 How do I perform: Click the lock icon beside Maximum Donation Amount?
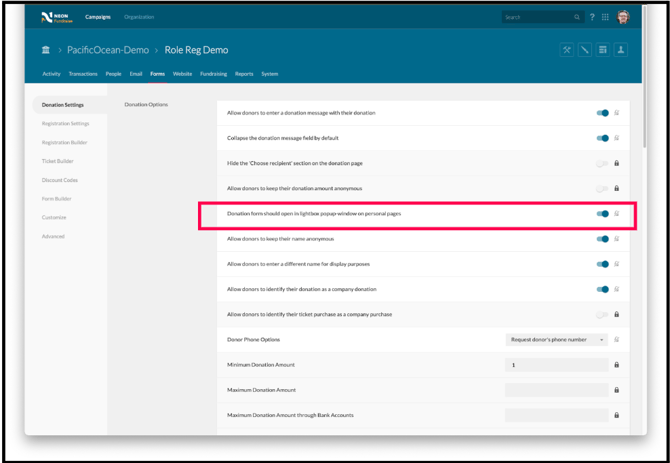click(616, 390)
